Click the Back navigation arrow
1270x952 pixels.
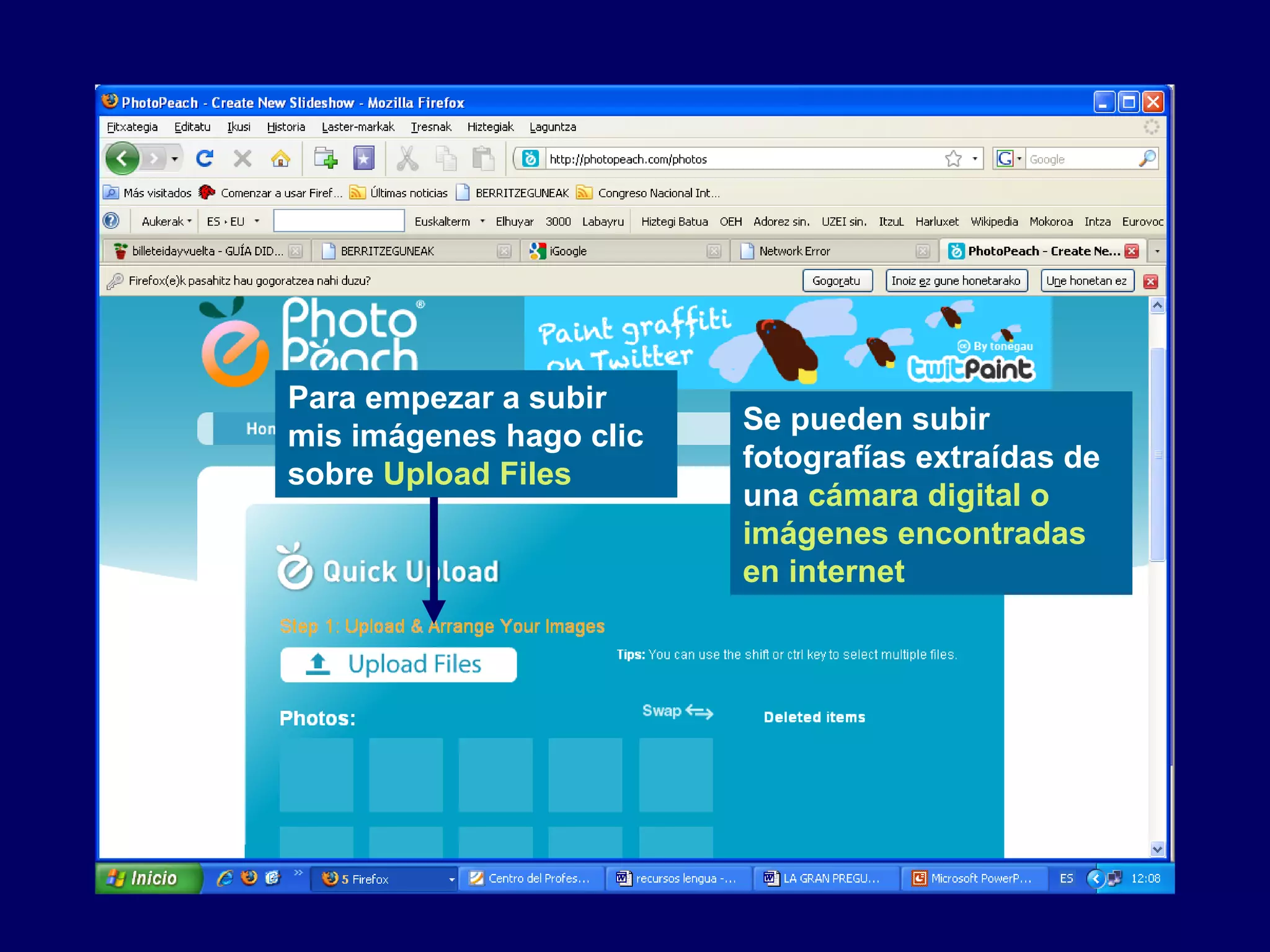(122, 159)
